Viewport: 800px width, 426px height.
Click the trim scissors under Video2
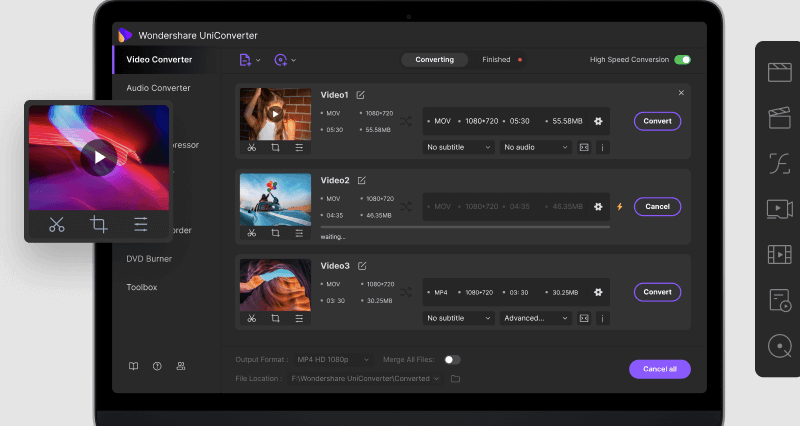click(x=252, y=233)
